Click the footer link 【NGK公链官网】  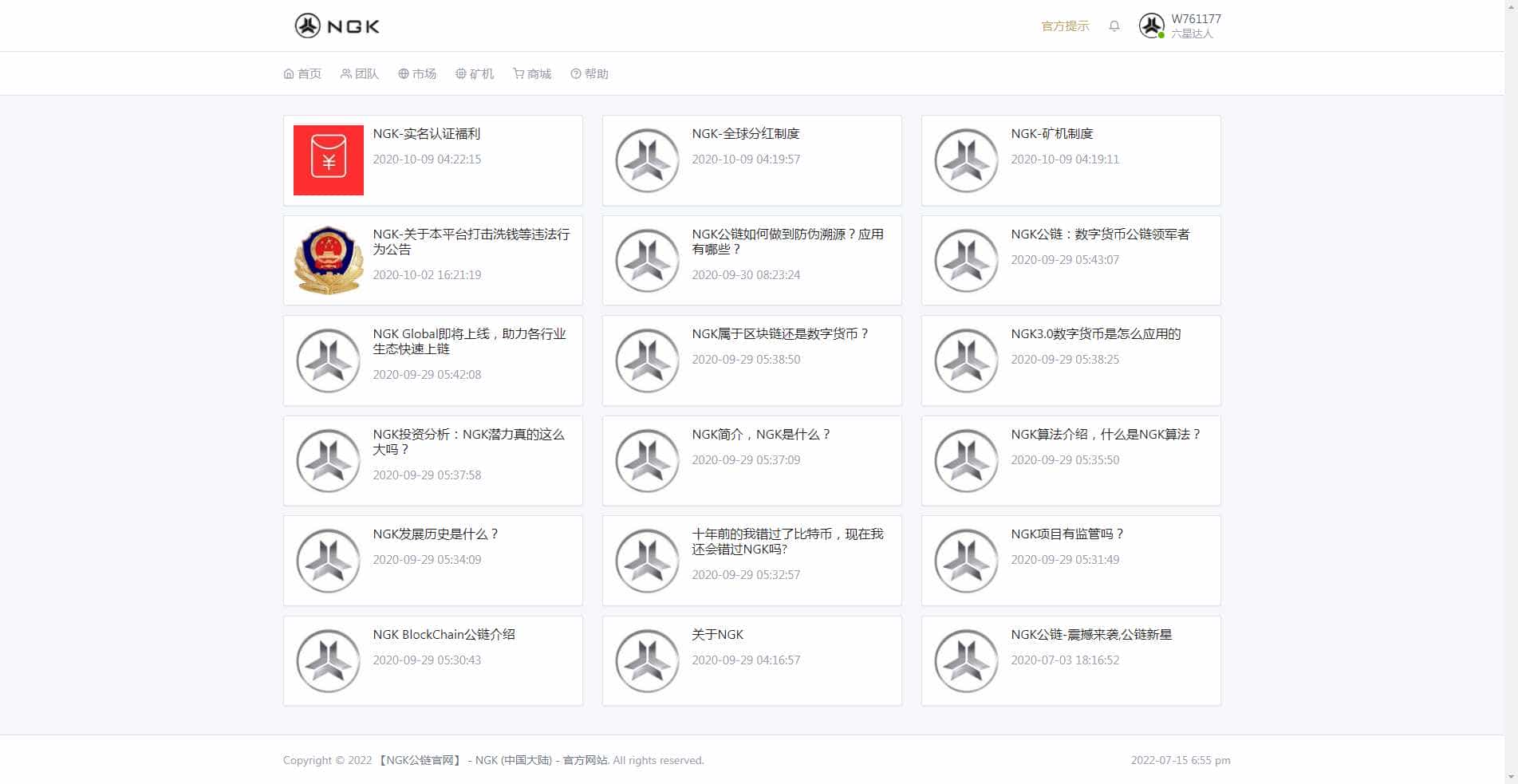[420, 760]
